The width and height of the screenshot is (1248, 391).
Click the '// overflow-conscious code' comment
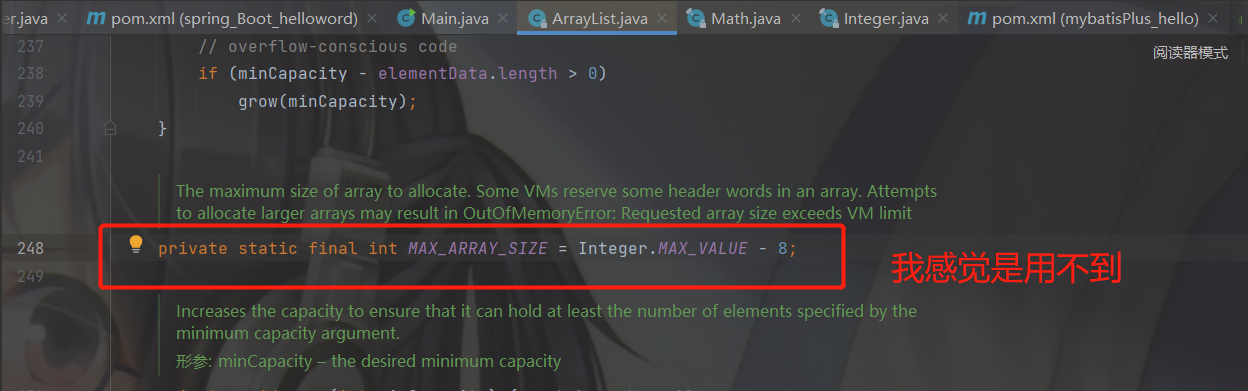click(328, 47)
